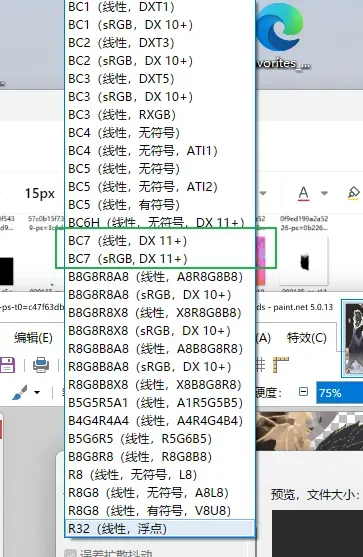Expand the font color dropdown arrow

click(x=324, y=193)
